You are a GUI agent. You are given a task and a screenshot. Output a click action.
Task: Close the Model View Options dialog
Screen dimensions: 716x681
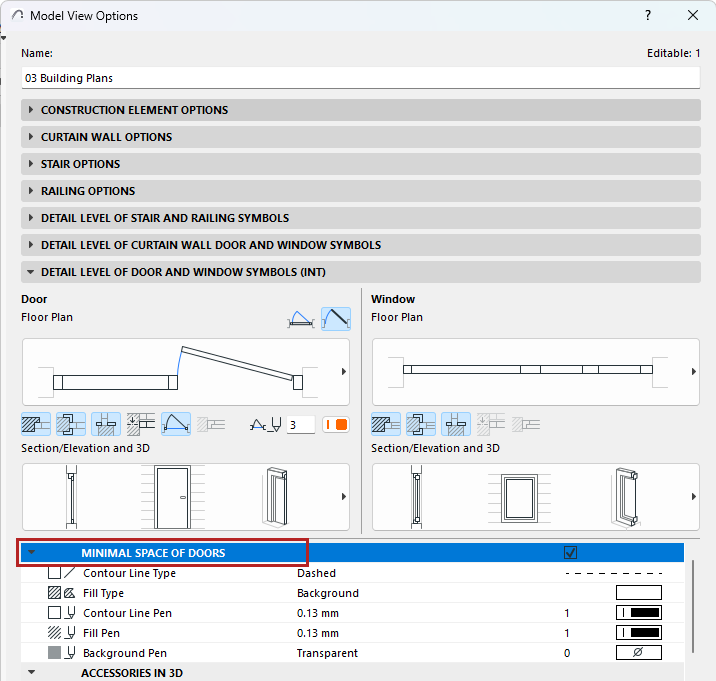693,16
